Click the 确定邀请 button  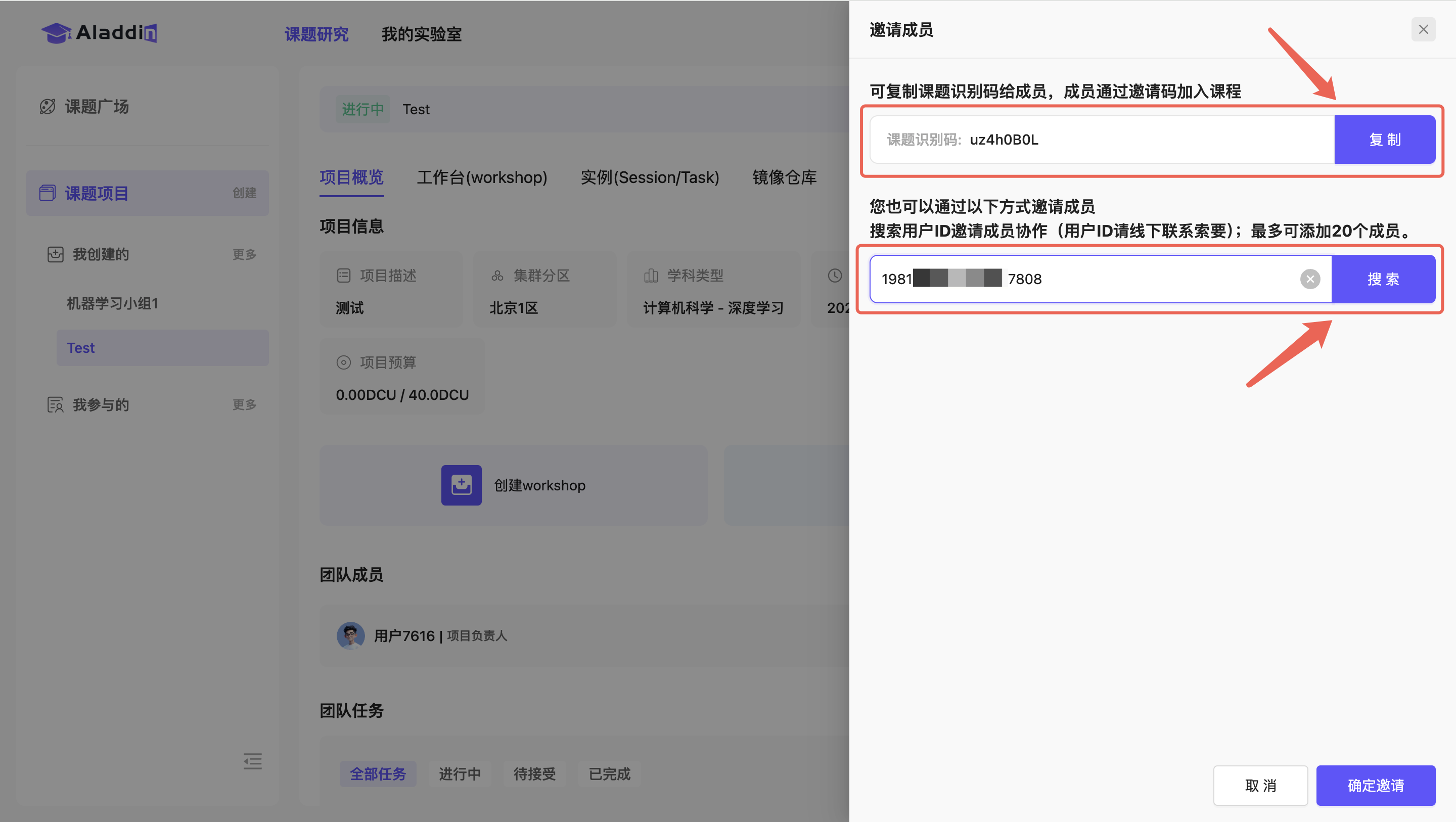1375,785
